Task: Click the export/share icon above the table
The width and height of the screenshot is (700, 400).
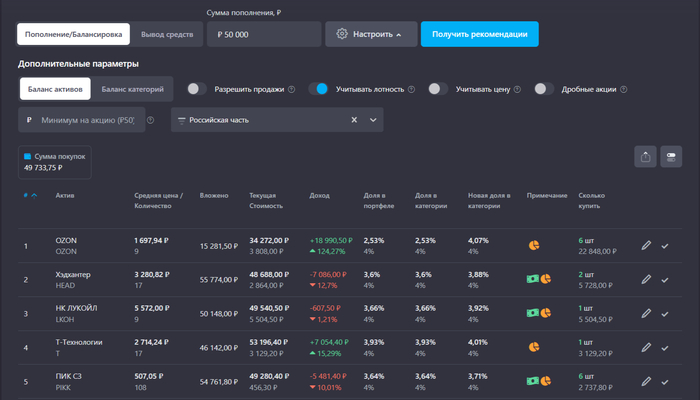Action: point(645,157)
